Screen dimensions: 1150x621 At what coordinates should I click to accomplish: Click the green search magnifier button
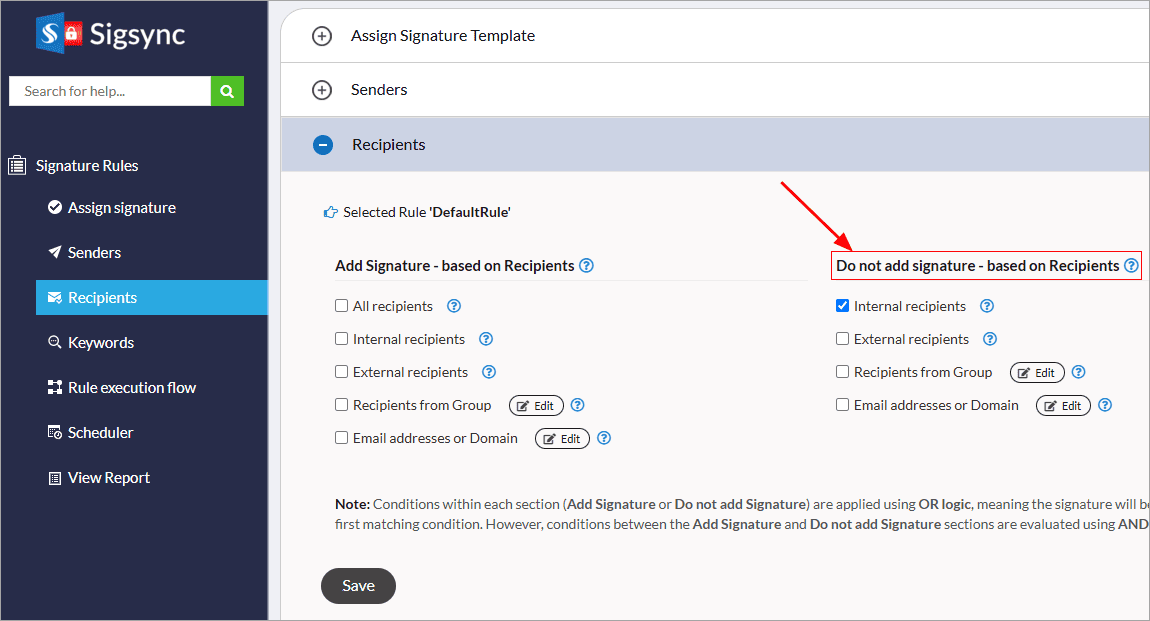click(227, 91)
